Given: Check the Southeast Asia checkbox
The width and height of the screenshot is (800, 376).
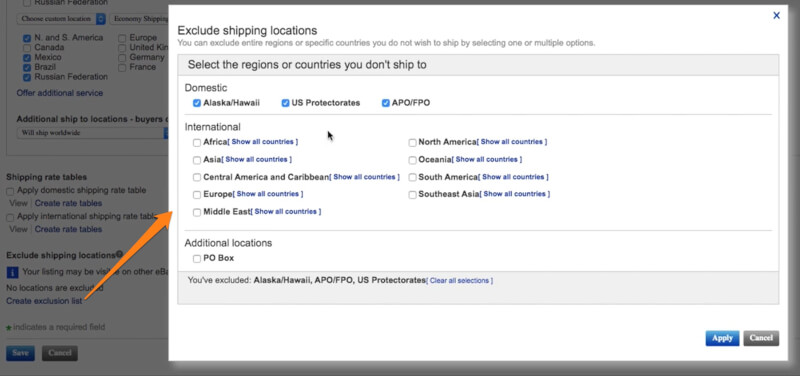Looking at the screenshot, I should (x=412, y=195).
